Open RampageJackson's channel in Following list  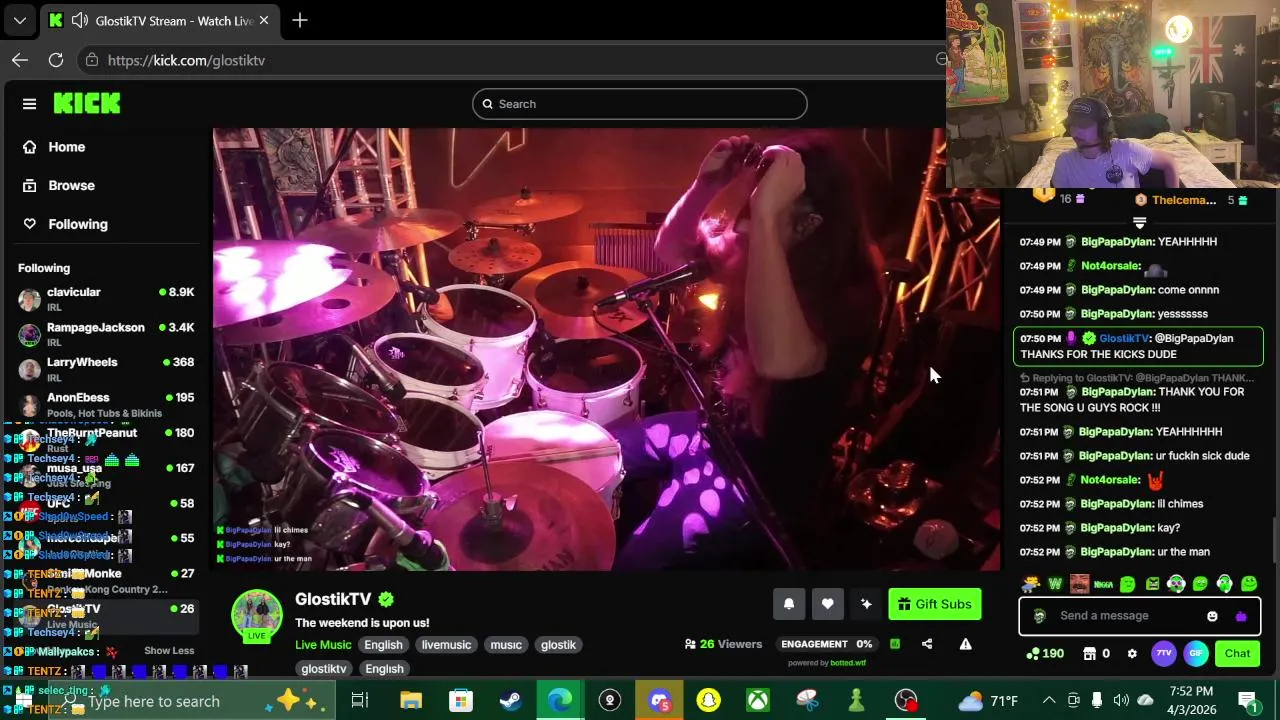[x=105, y=334]
